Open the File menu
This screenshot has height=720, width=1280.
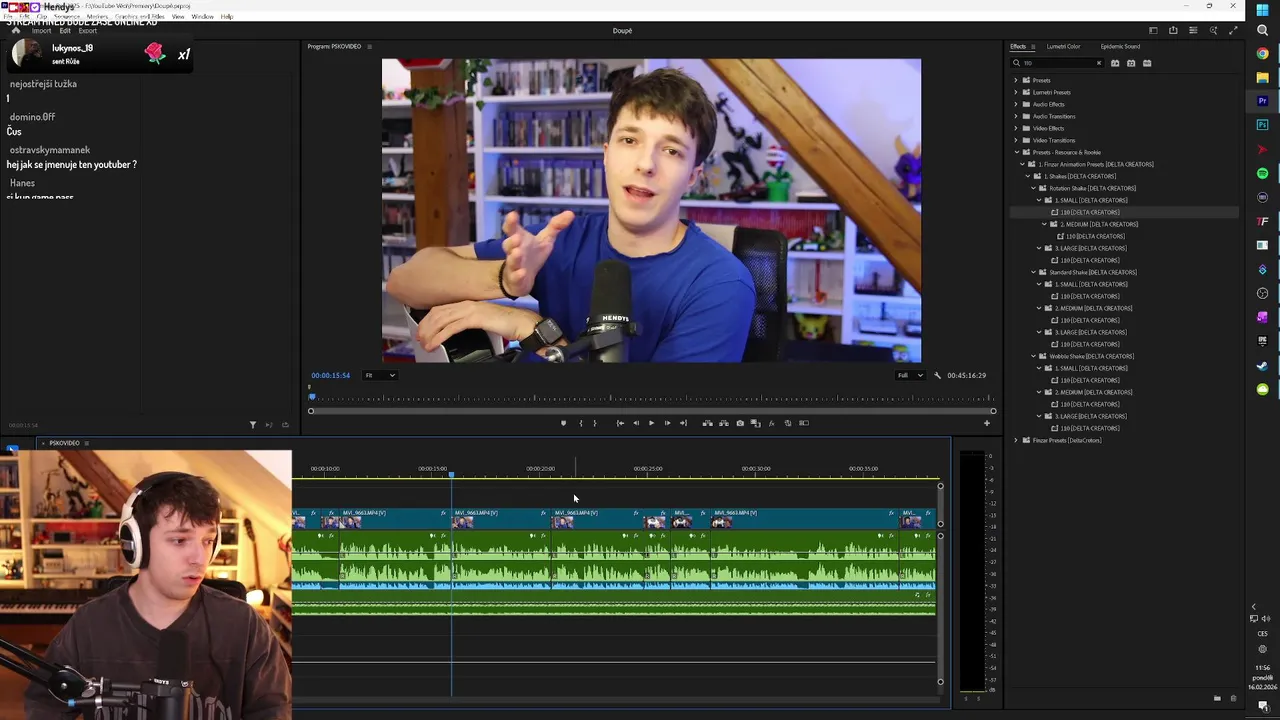coord(10,17)
